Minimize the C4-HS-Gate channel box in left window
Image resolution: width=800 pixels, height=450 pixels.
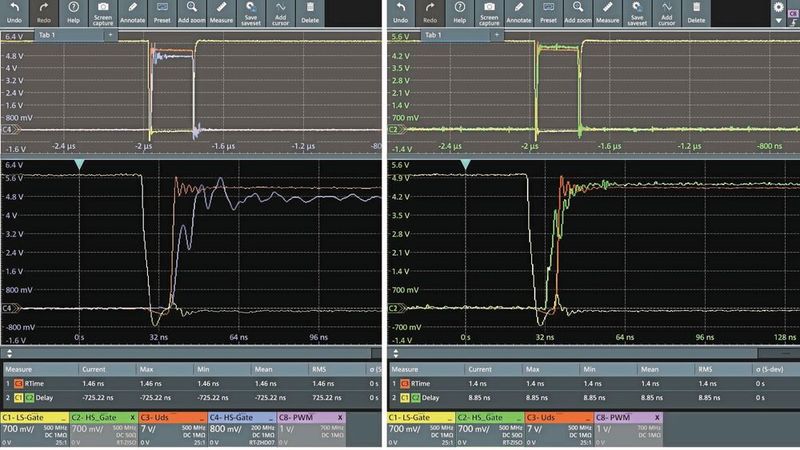[x=270, y=418]
